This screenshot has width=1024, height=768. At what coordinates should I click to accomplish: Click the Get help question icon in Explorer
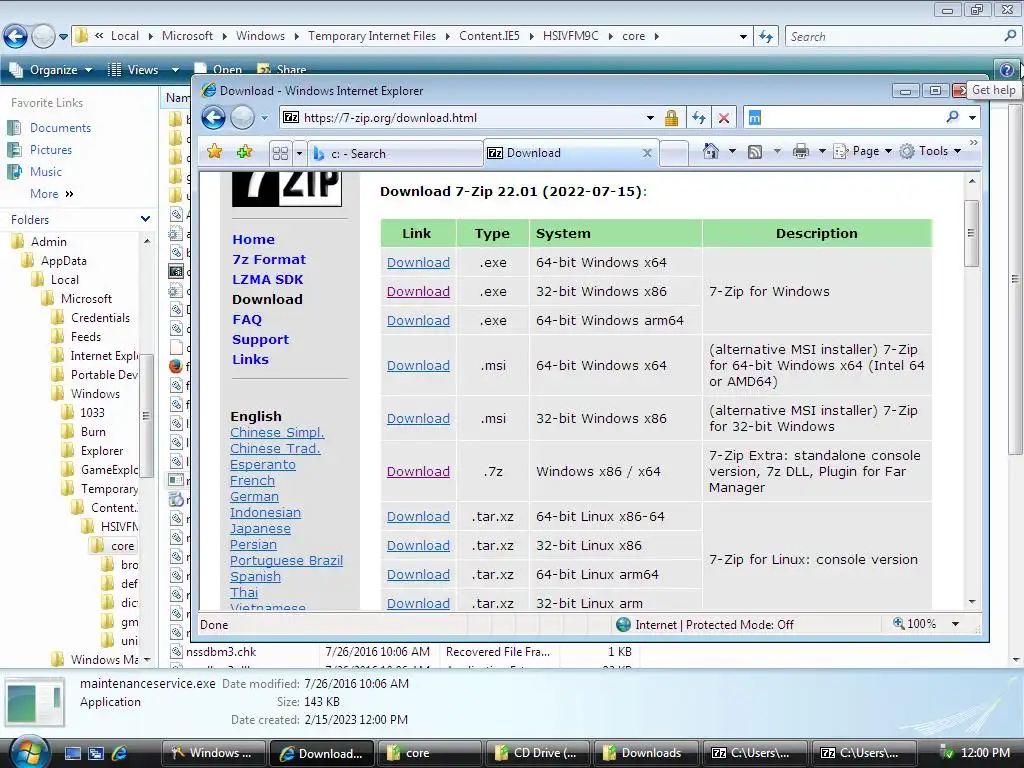point(1006,69)
